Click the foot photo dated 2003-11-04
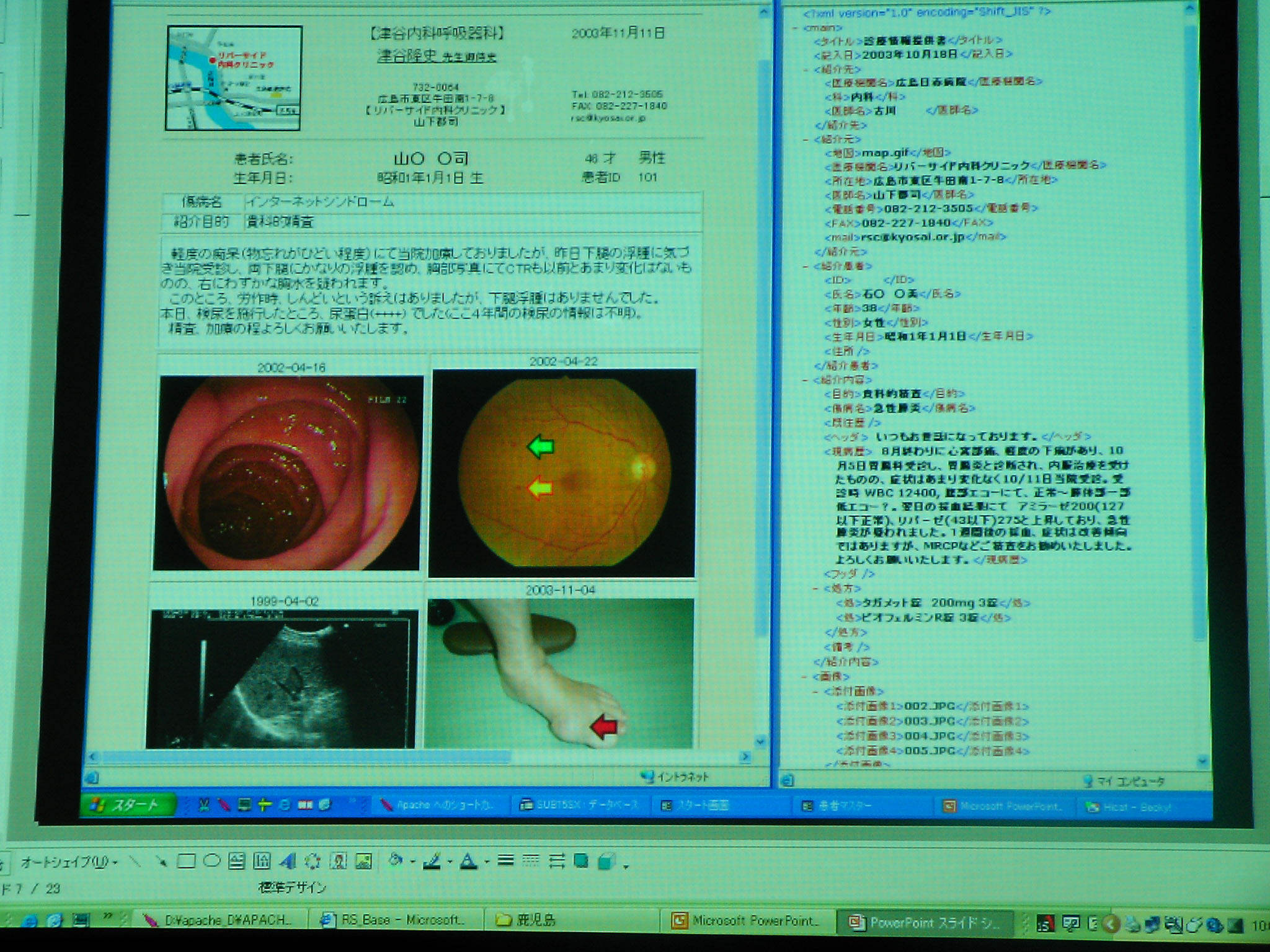Viewport: 1270px width, 952px height. 559,674
